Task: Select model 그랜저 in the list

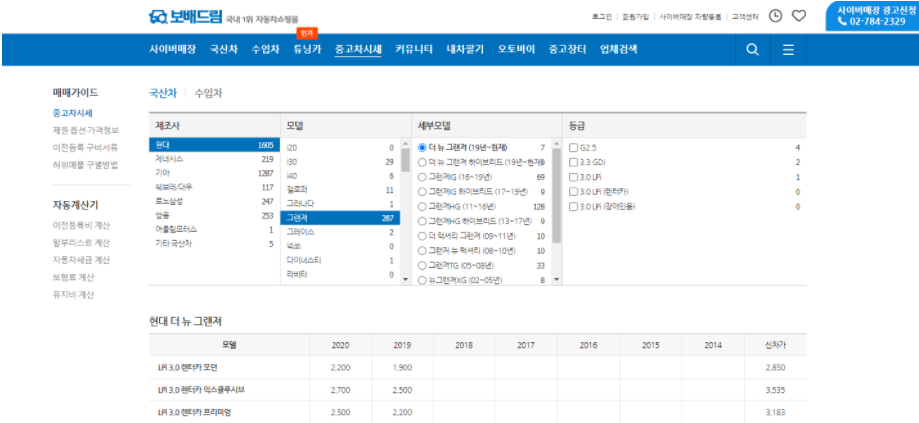Action: (x=340, y=218)
